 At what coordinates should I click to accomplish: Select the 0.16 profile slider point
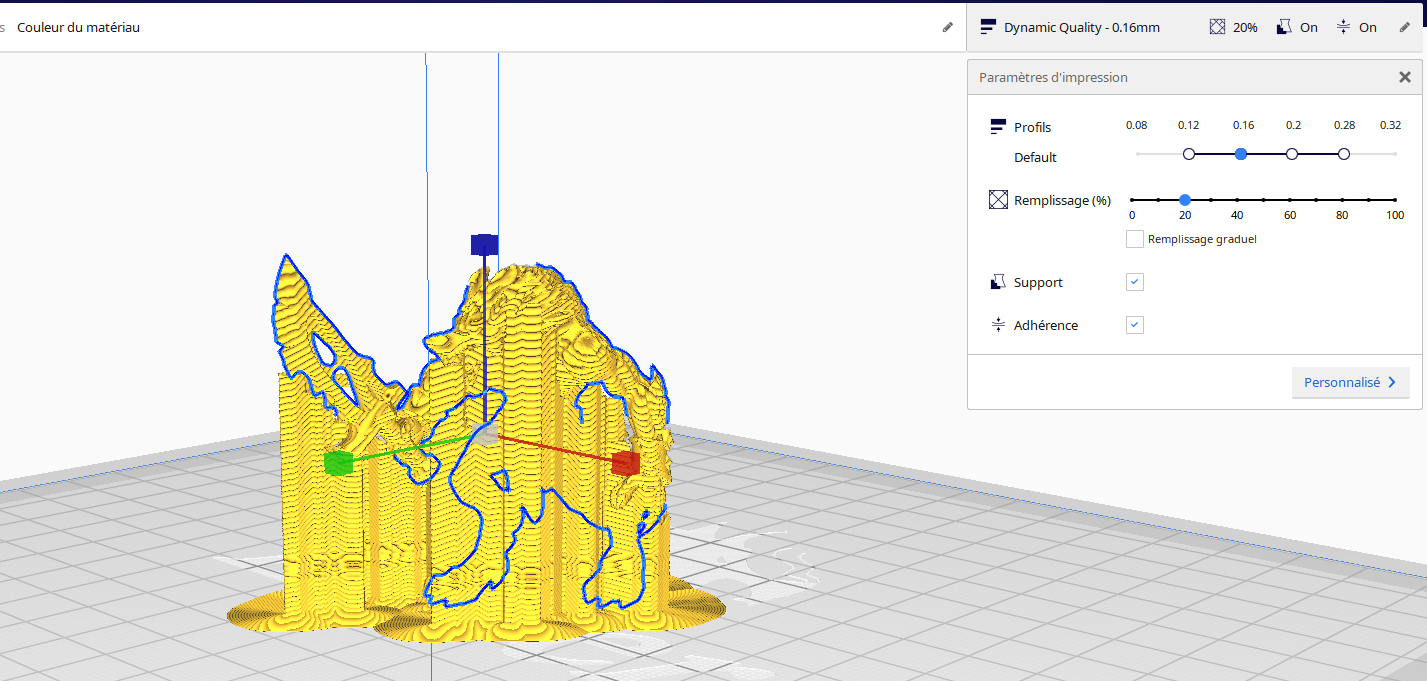point(1241,154)
